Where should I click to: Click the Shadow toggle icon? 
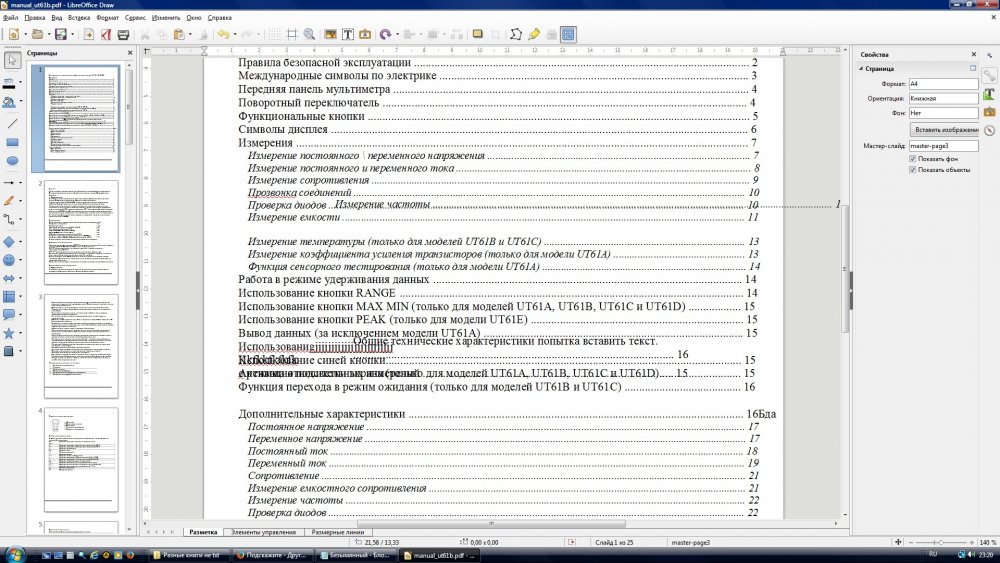tap(478, 34)
